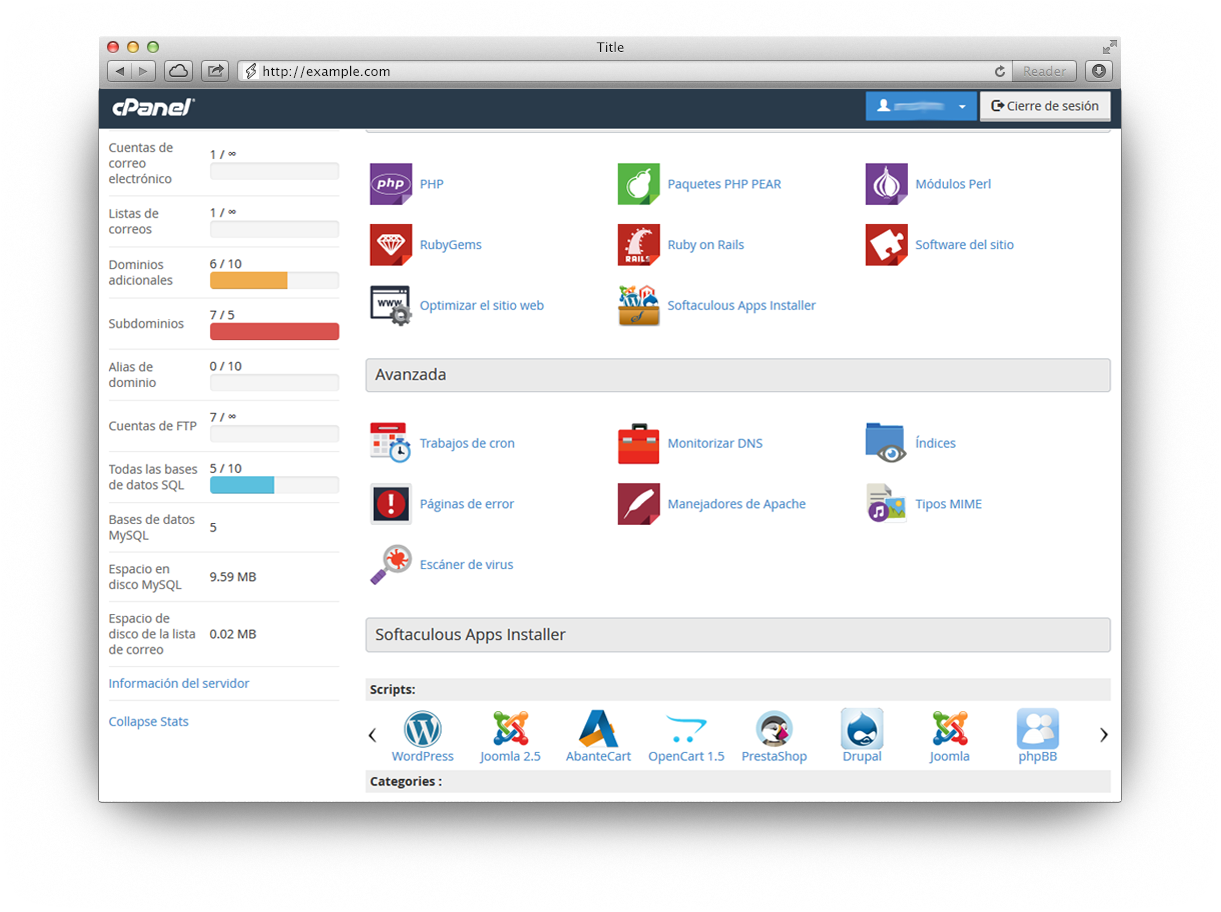The width and height of the screenshot is (1221, 912).
Task: Launch the WordPress script installer icon
Action: point(422,728)
